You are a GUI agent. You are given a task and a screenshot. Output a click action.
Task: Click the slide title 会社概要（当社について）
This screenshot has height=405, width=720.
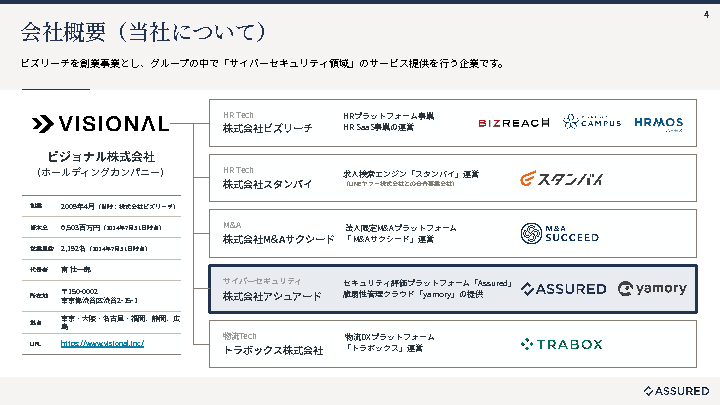pyautogui.click(x=144, y=33)
